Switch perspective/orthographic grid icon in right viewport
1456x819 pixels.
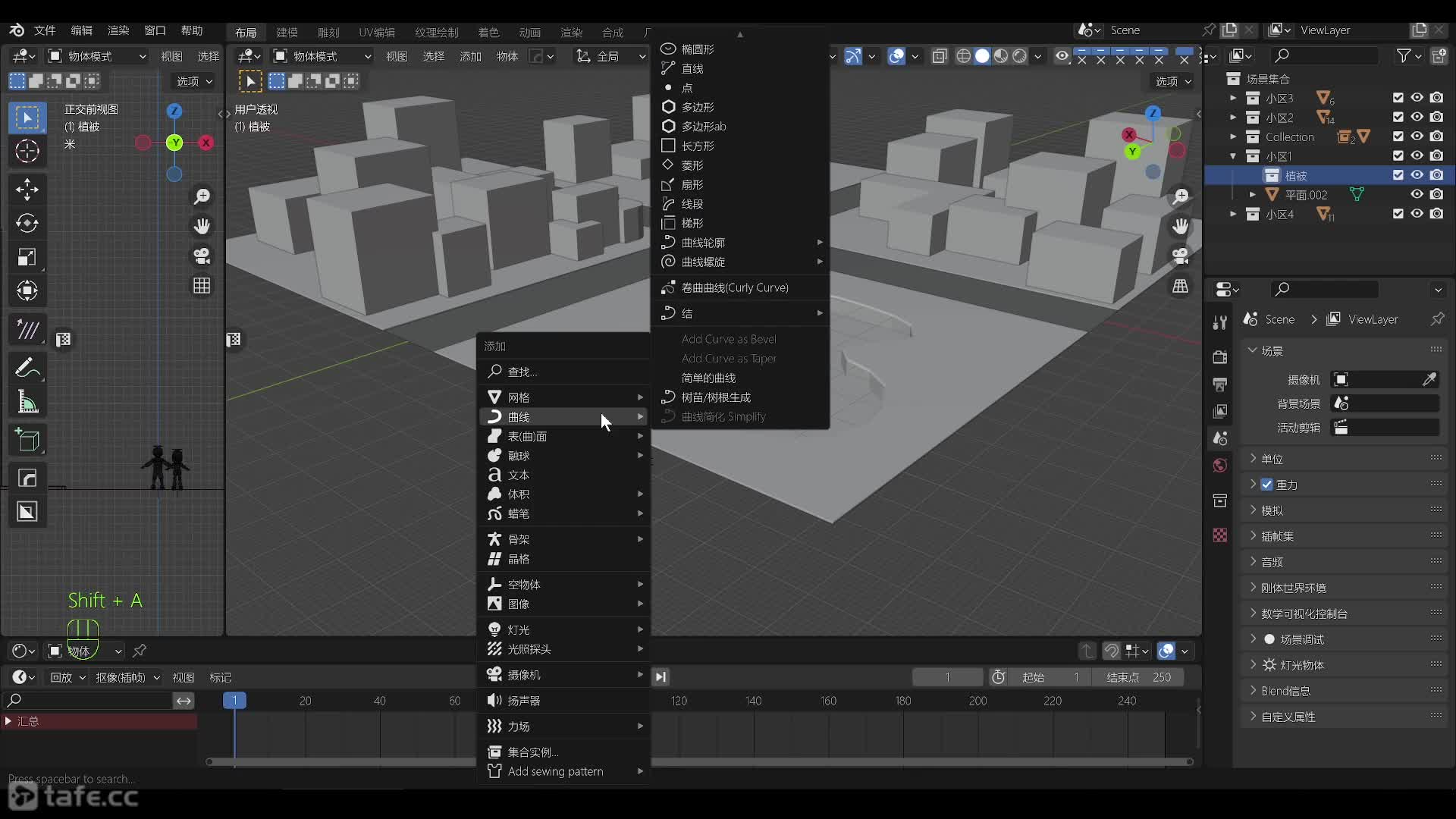click(1181, 286)
